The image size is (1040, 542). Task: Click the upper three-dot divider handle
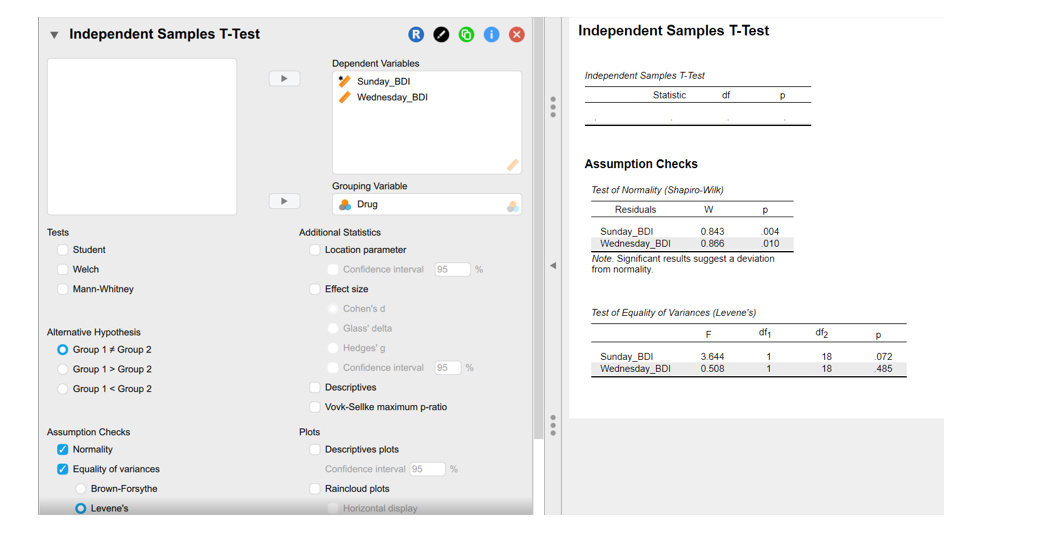click(553, 107)
